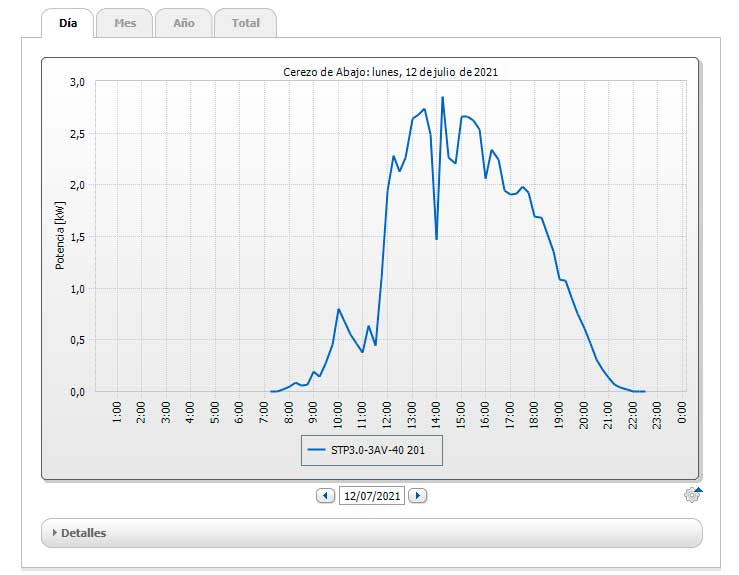Click the 3,0 y-axis value
739x575 pixels.
point(77,82)
